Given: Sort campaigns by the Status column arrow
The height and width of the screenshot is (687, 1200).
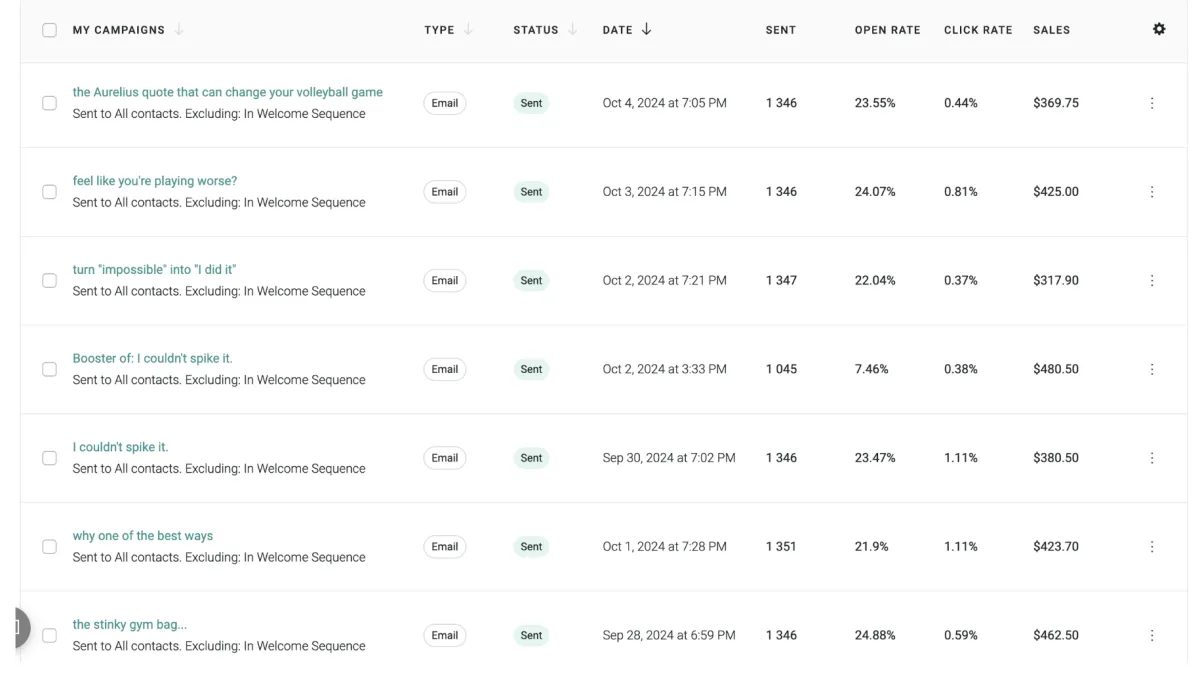Looking at the screenshot, I should click(573, 30).
